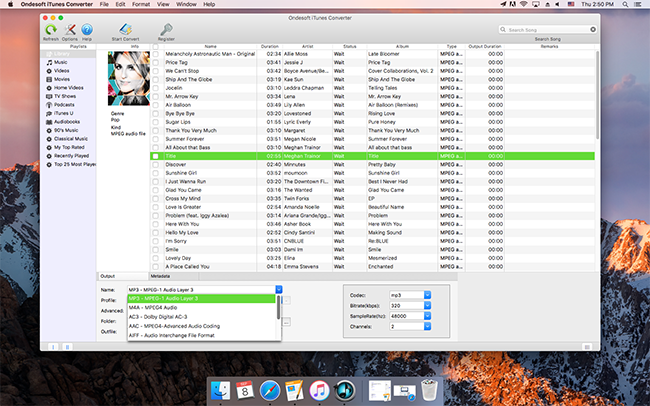Click the album artwork thumbnail
This screenshot has width=650, height=406.
click(x=129, y=78)
